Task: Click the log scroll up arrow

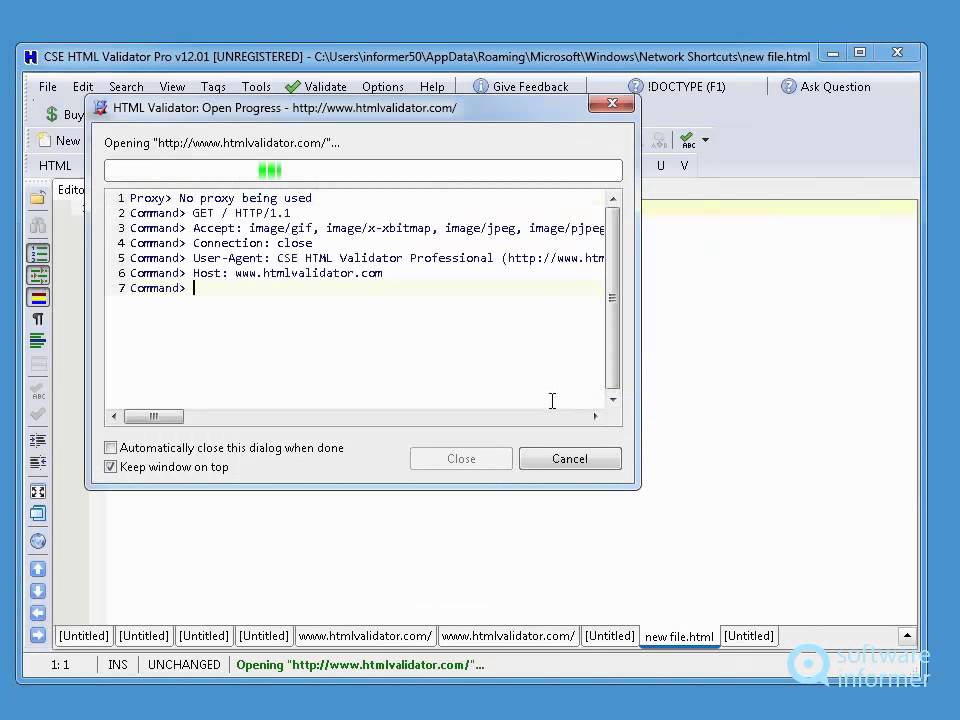Action: click(613, 199)
